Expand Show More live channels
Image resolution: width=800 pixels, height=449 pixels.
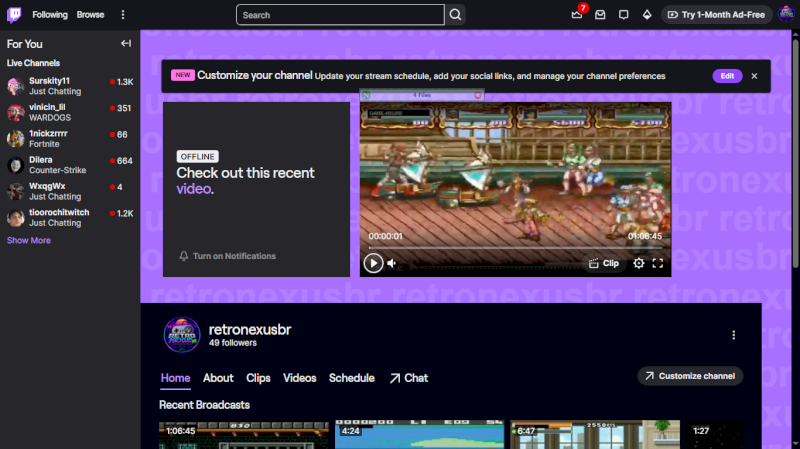pos(29,240)
